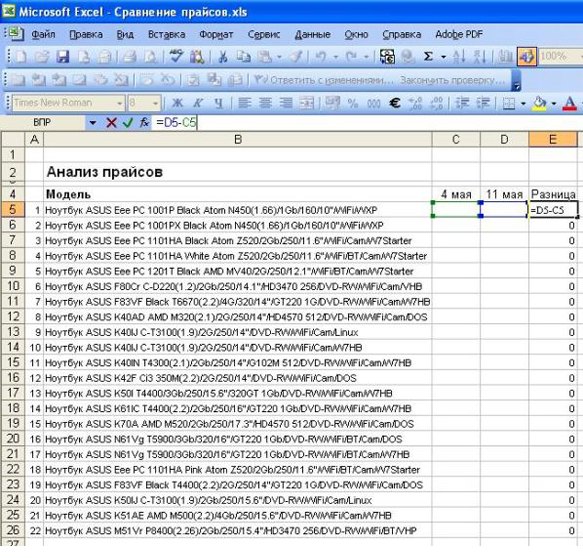Click the Redo arrow icon
Viewport: 583px width, 558px height.
351,57
